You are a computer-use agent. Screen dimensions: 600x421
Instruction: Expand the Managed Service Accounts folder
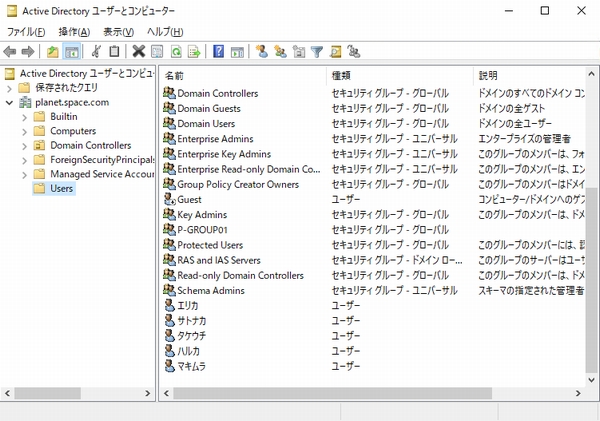tap(24, 175)
